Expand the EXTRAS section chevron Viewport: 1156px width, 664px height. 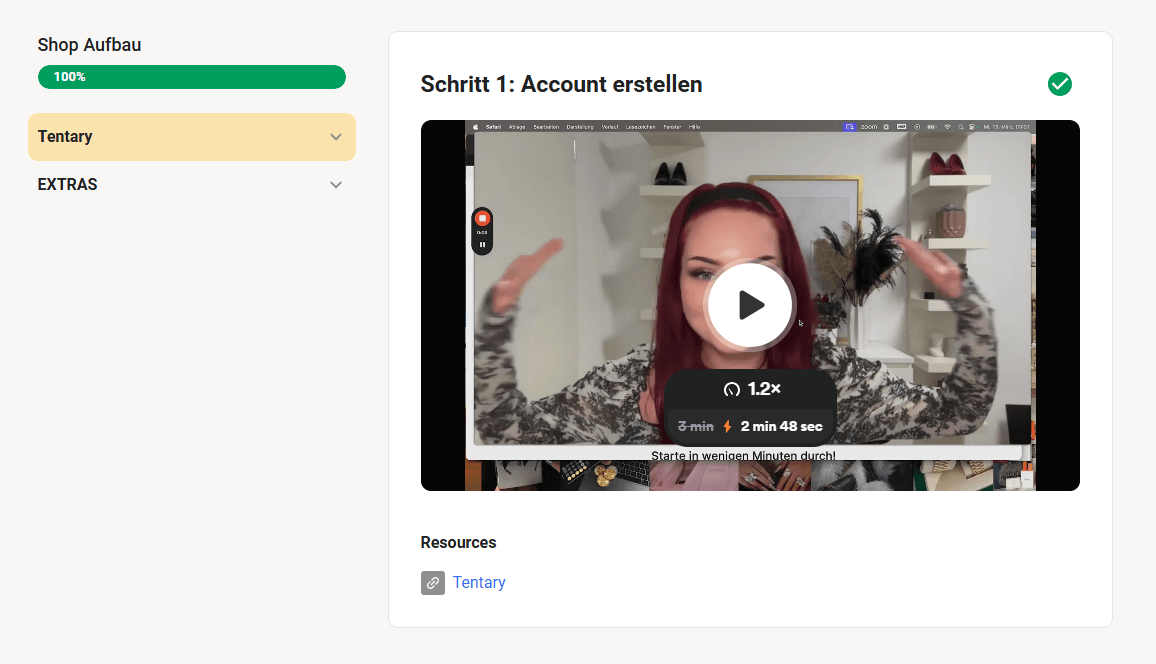coord(335,185)
